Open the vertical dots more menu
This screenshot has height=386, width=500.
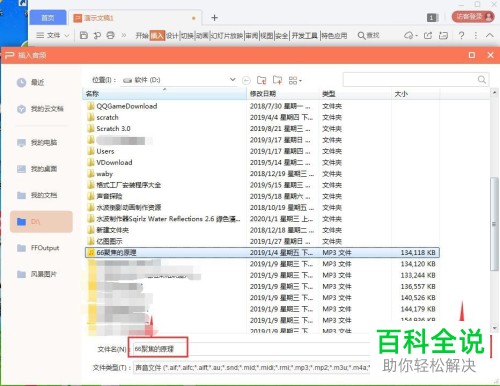pyautogui.click(x=476, y=35)
